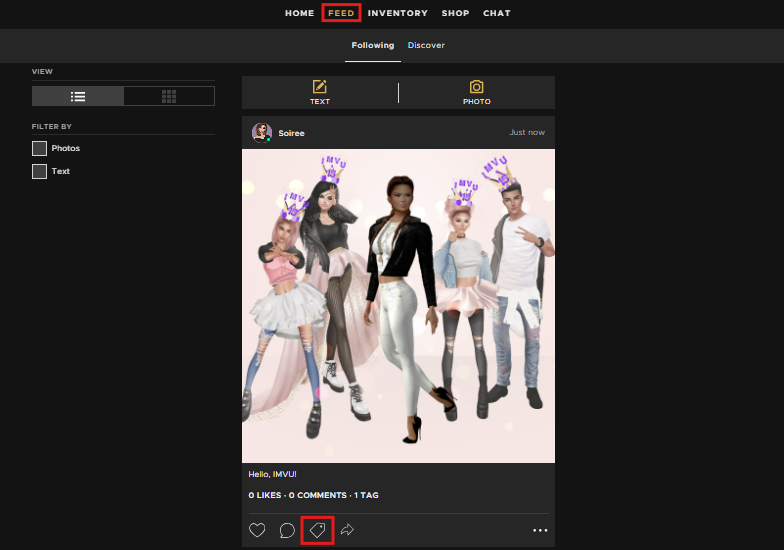Open Soiree's profile avatar
This screenshot has width=784, height=550.
[262, 132]
